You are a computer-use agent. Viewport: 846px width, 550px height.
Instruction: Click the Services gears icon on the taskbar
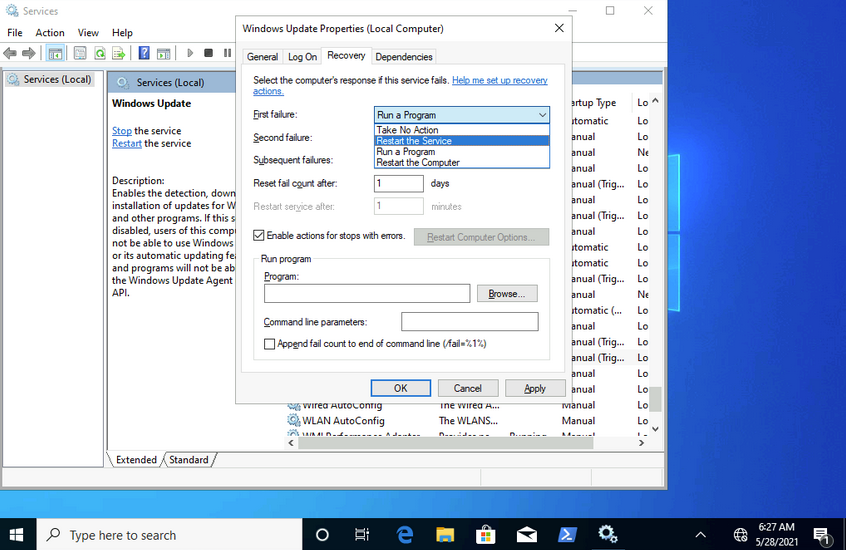tap(608, 534)
